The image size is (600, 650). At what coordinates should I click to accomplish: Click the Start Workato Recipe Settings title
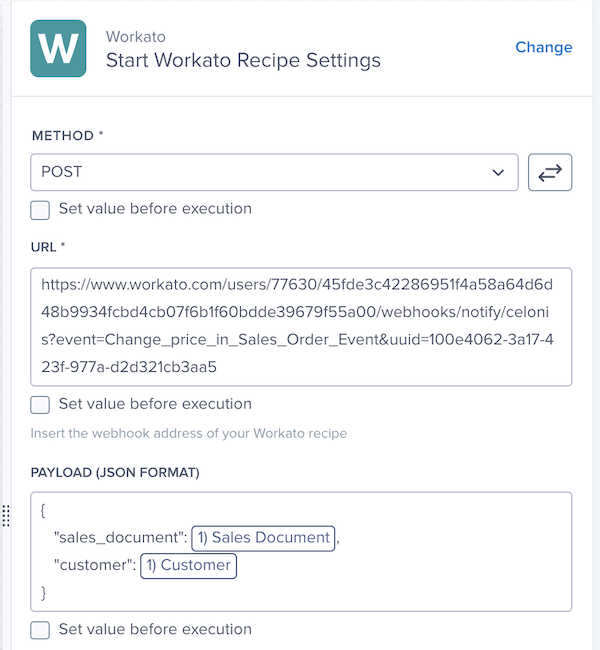[243, 60]
